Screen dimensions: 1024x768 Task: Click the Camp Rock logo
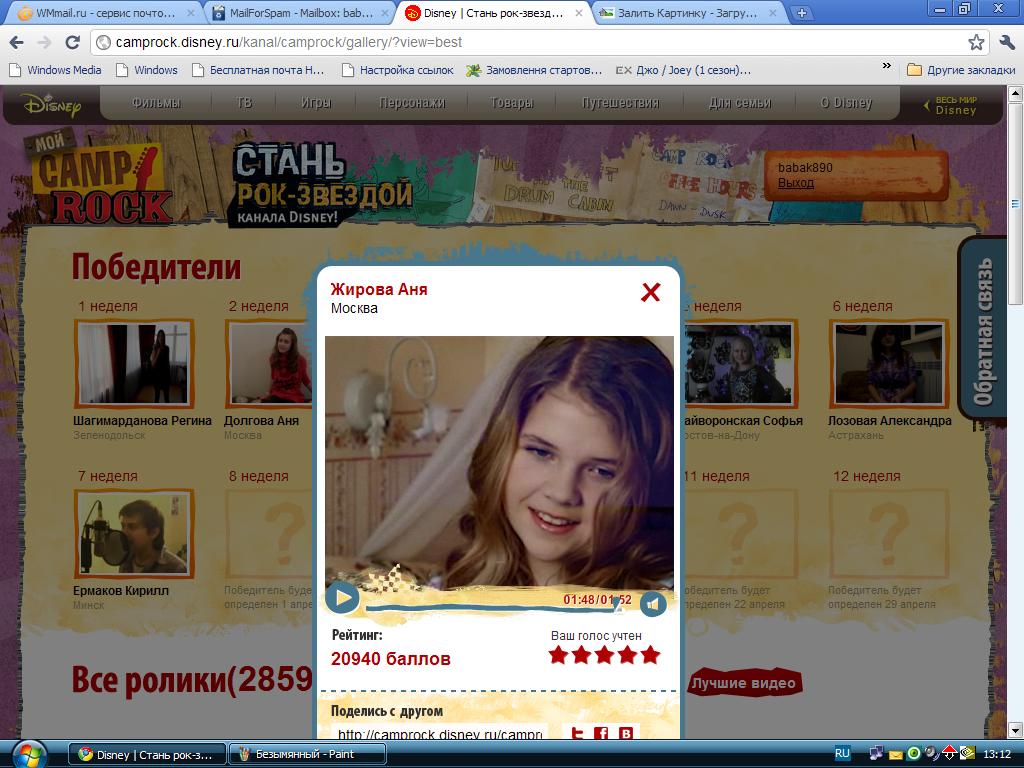(98, 178)
